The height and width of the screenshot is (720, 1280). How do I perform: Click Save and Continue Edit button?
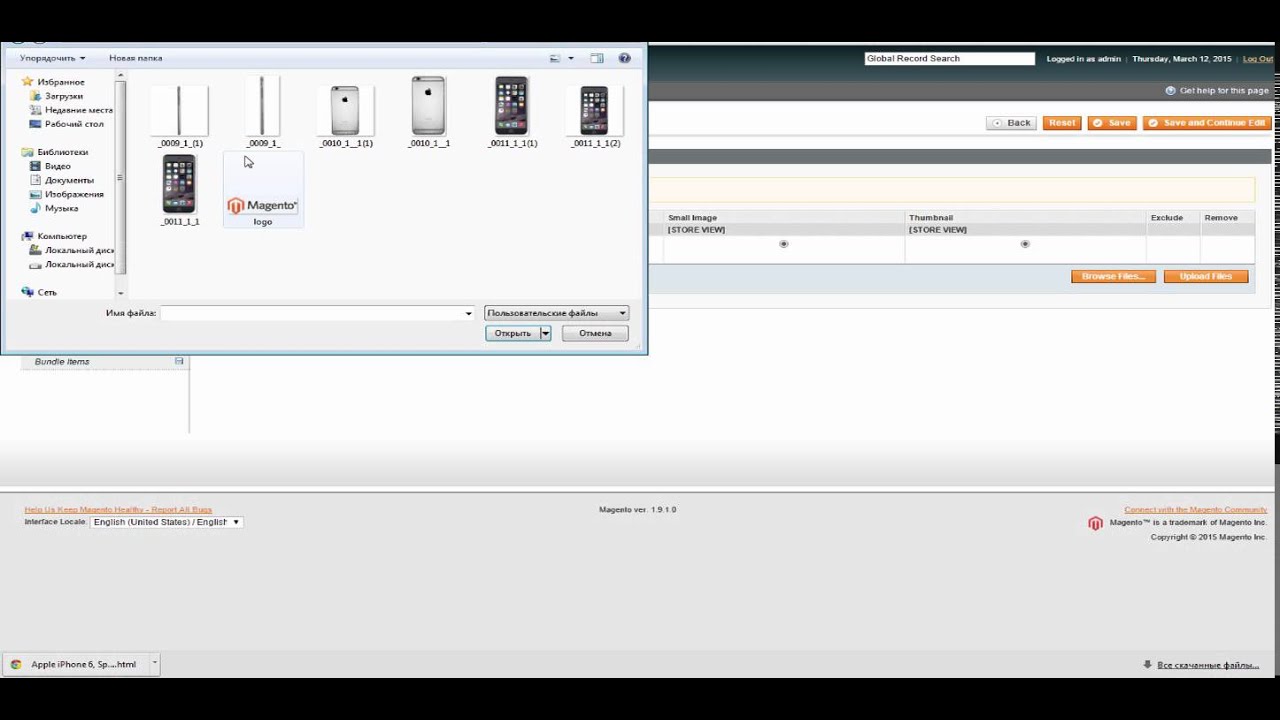point(1207,123)
